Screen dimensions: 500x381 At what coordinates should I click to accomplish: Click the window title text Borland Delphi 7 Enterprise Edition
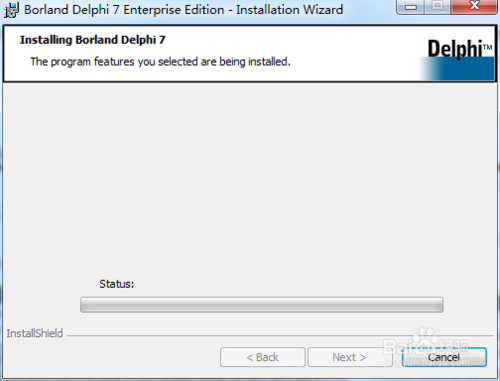click(x=124, y=10)
